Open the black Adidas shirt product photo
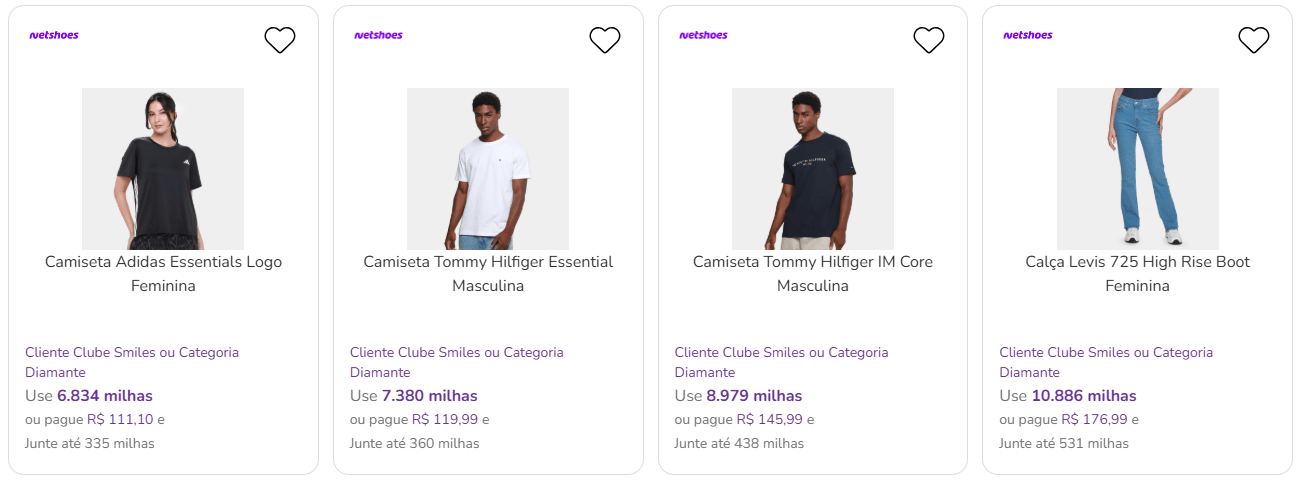Image resolution: width=1303 pixels, height=482 pixels. pos(163,168)
